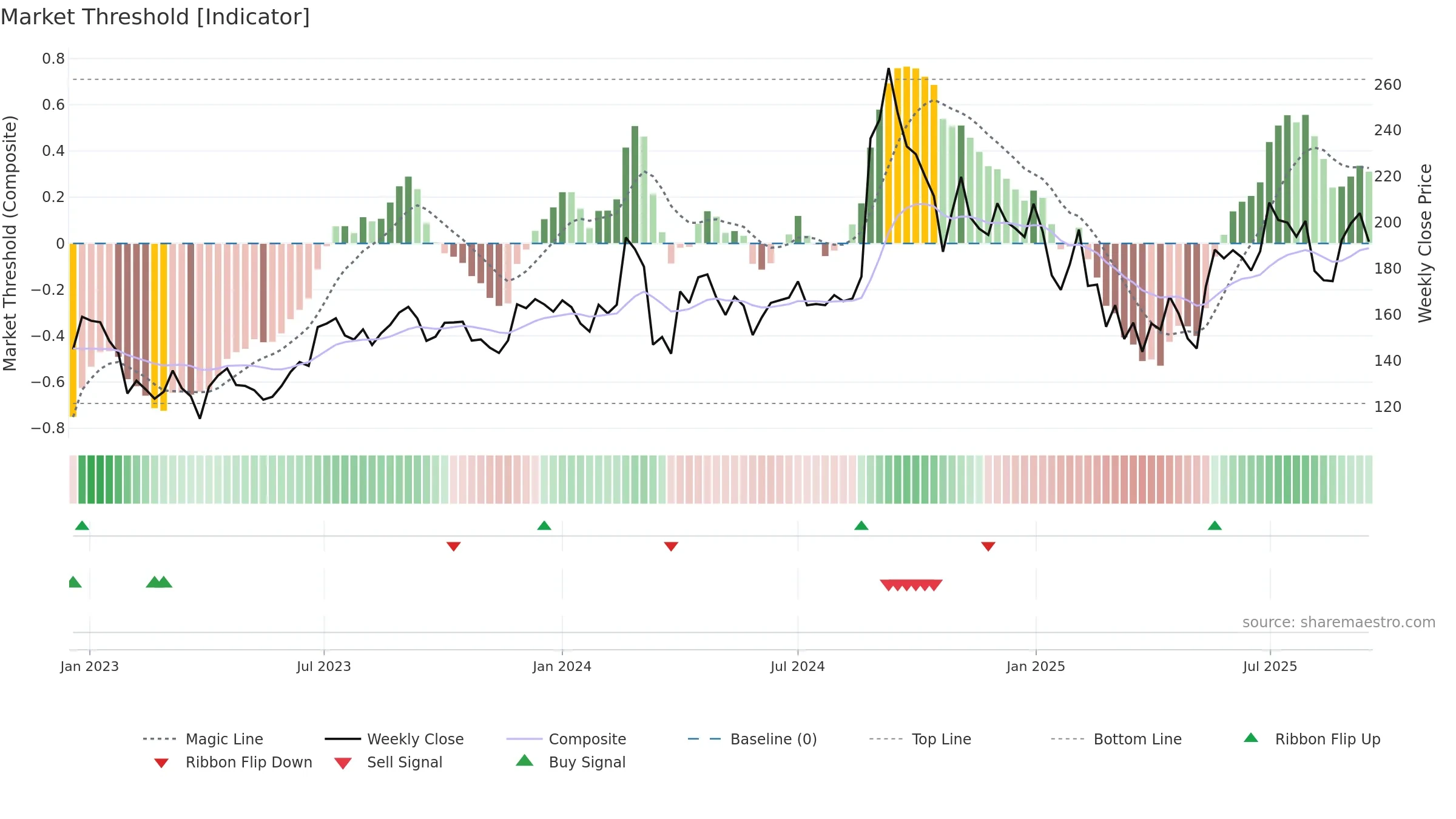Click the Weekly Close Price axis title
The width and height of the screenshot is (1456, 819).
(x=1426, y=243)
